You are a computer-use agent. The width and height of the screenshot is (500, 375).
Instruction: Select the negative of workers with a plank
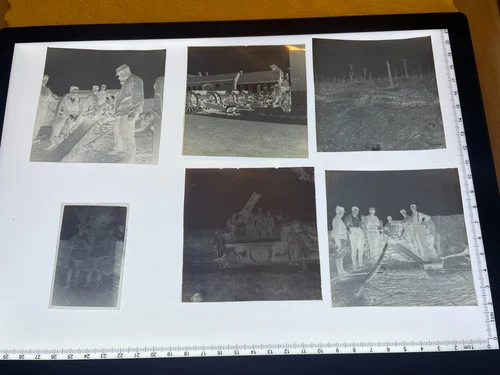click(x=98, y=106)
